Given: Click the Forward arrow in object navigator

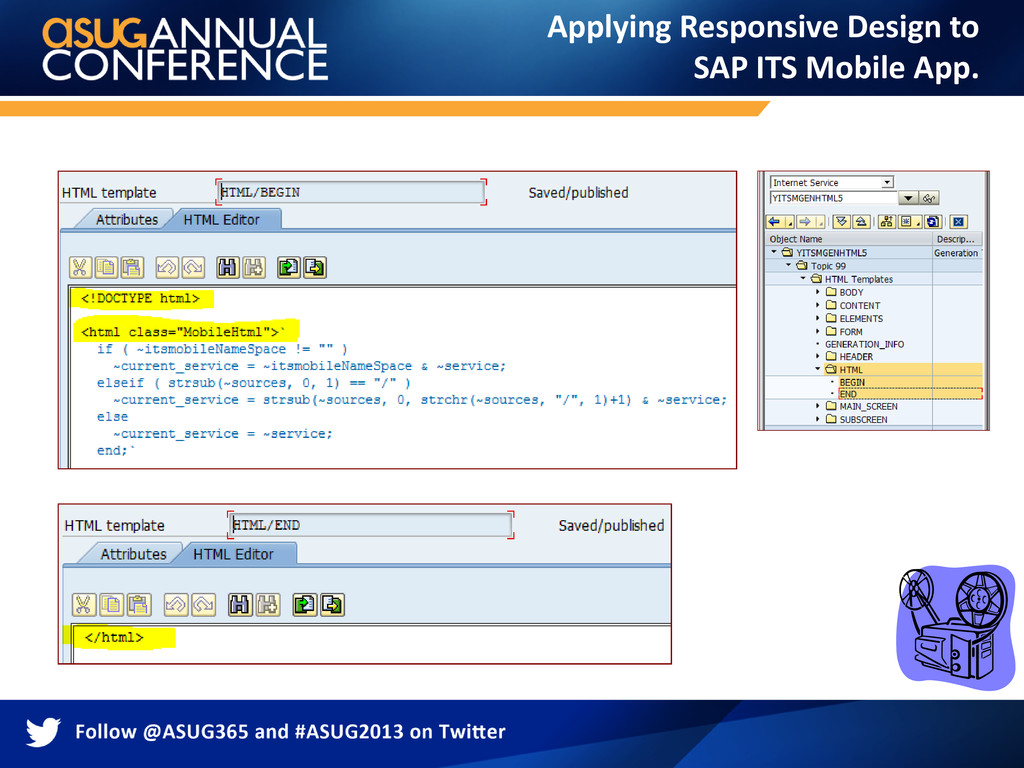Looking at the screenshot, I should click(x=806, y=222).
